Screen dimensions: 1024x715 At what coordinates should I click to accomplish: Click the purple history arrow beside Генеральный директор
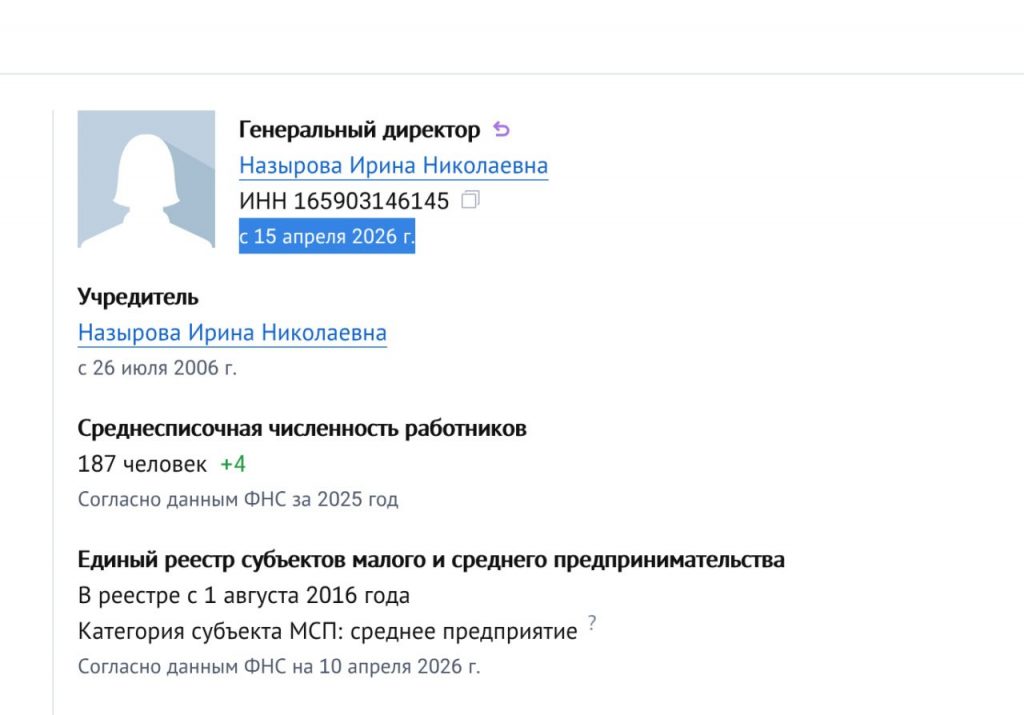pyautogui.click(x=501, y=129)
